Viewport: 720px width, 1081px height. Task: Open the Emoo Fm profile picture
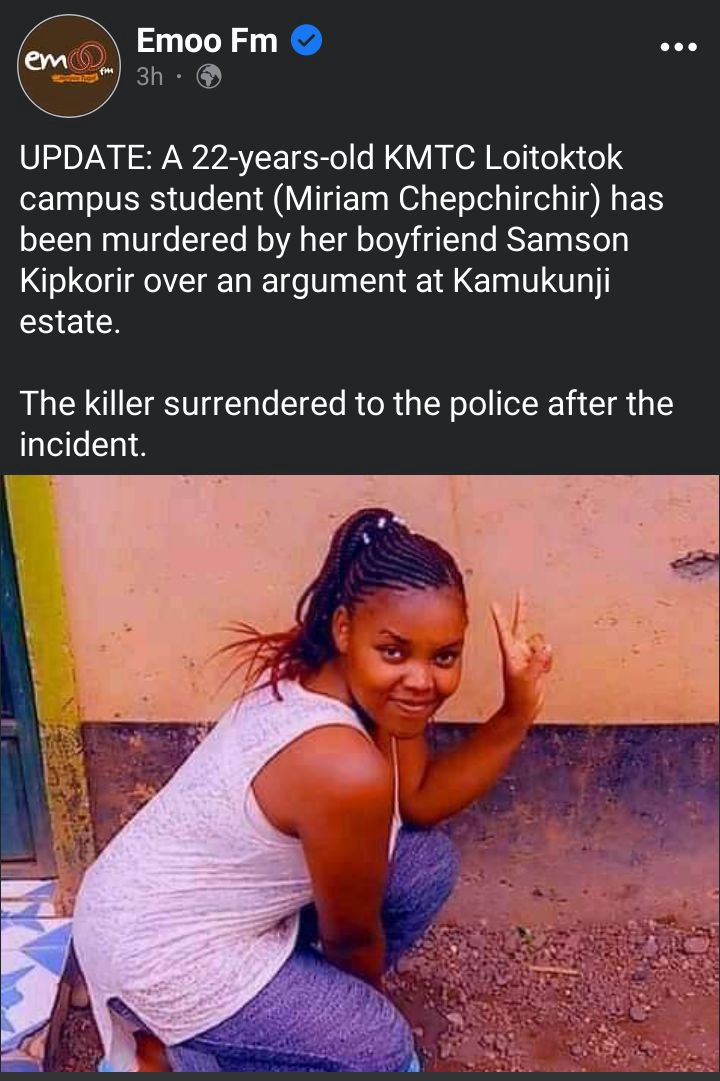click(x=68, y=65)
